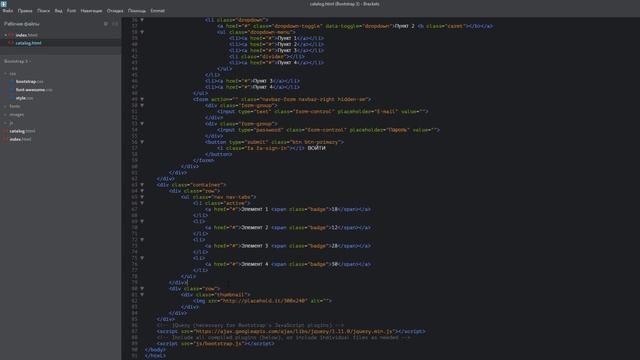
Task: Fold the submit button block on line 56
Action: tap(142, 142)
